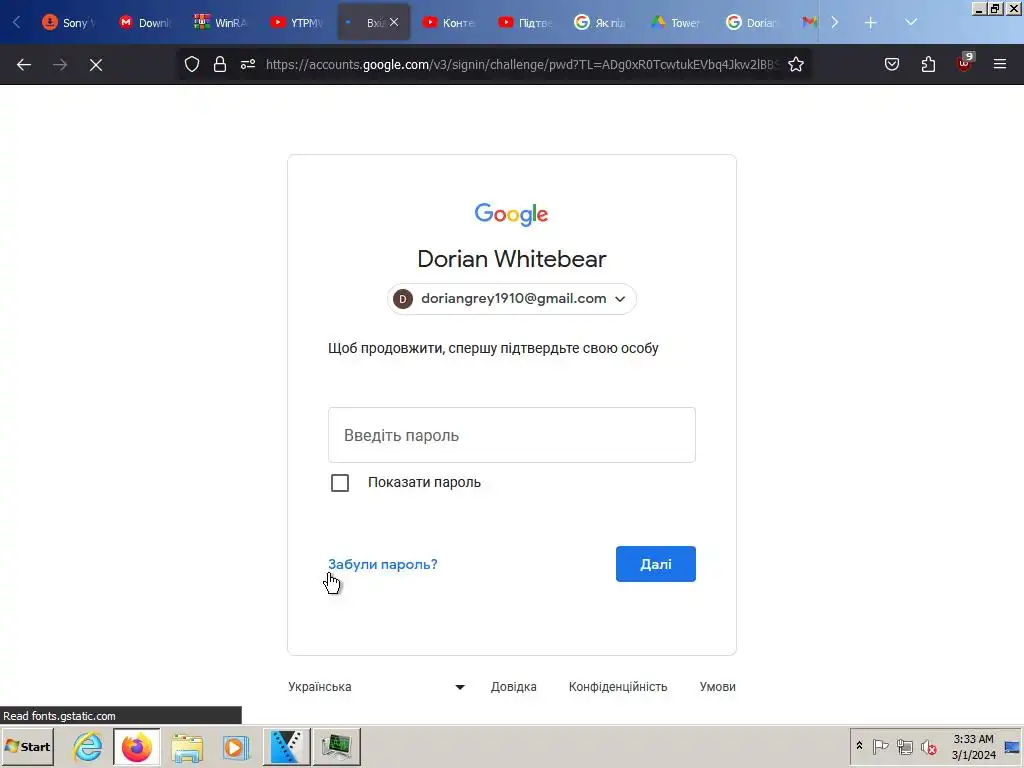Open the clock showing 3:33 AM
The image size is (1024, 768).
point(974,746)
